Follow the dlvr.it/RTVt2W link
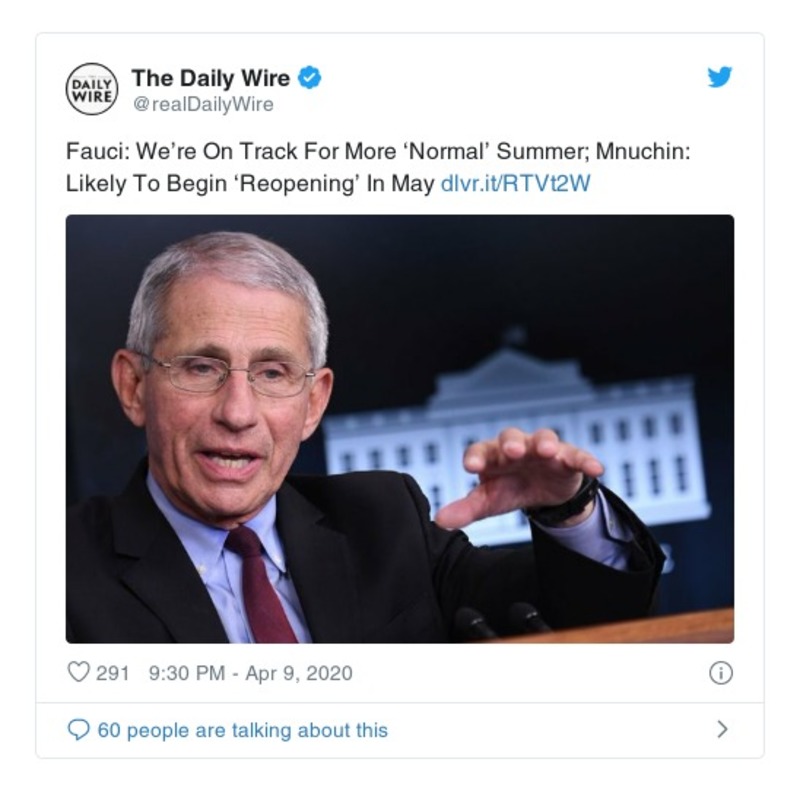This screenshot has height=794, width=800. click(x=515, y=183)
